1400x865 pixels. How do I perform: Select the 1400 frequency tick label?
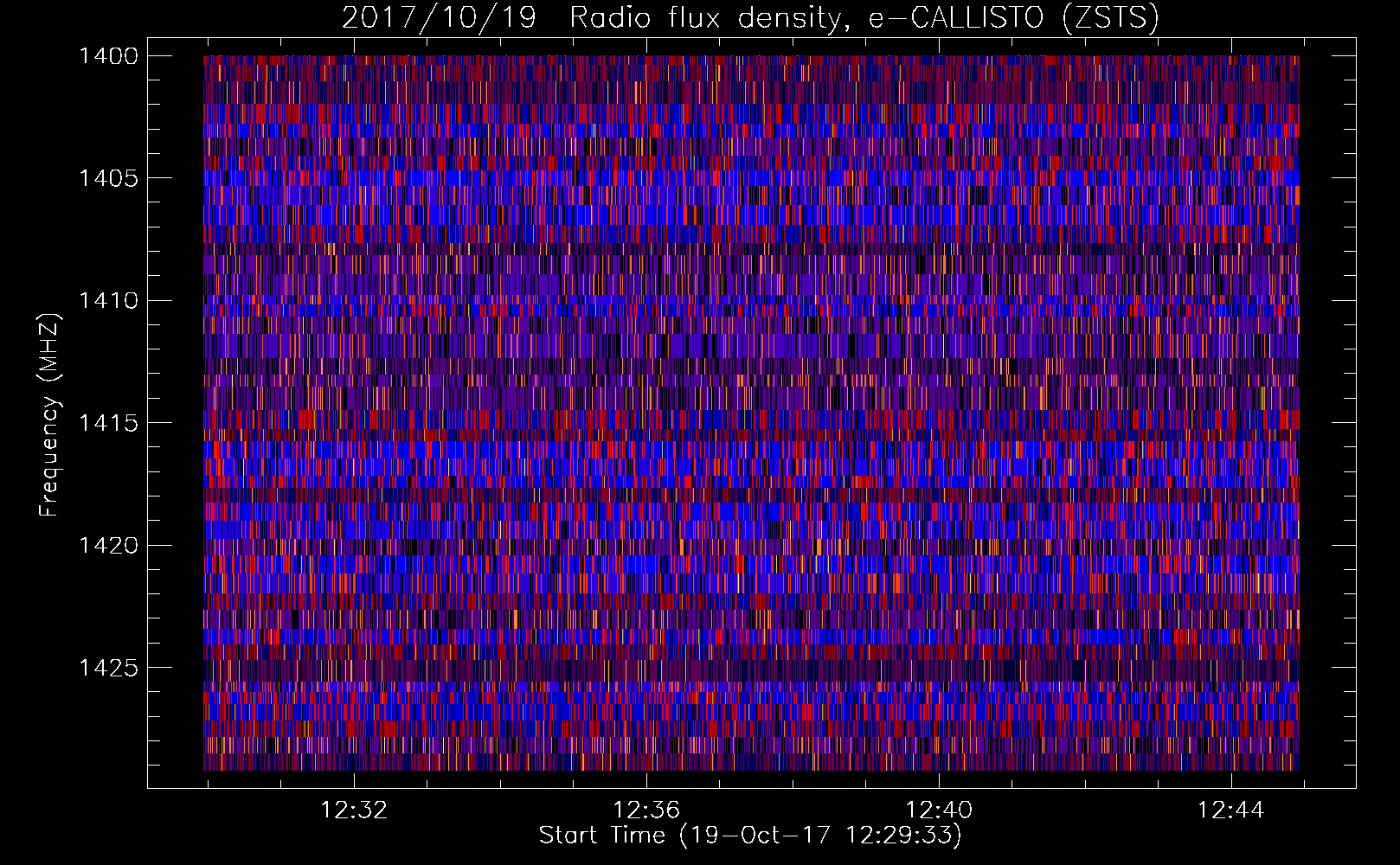point(108,56)
